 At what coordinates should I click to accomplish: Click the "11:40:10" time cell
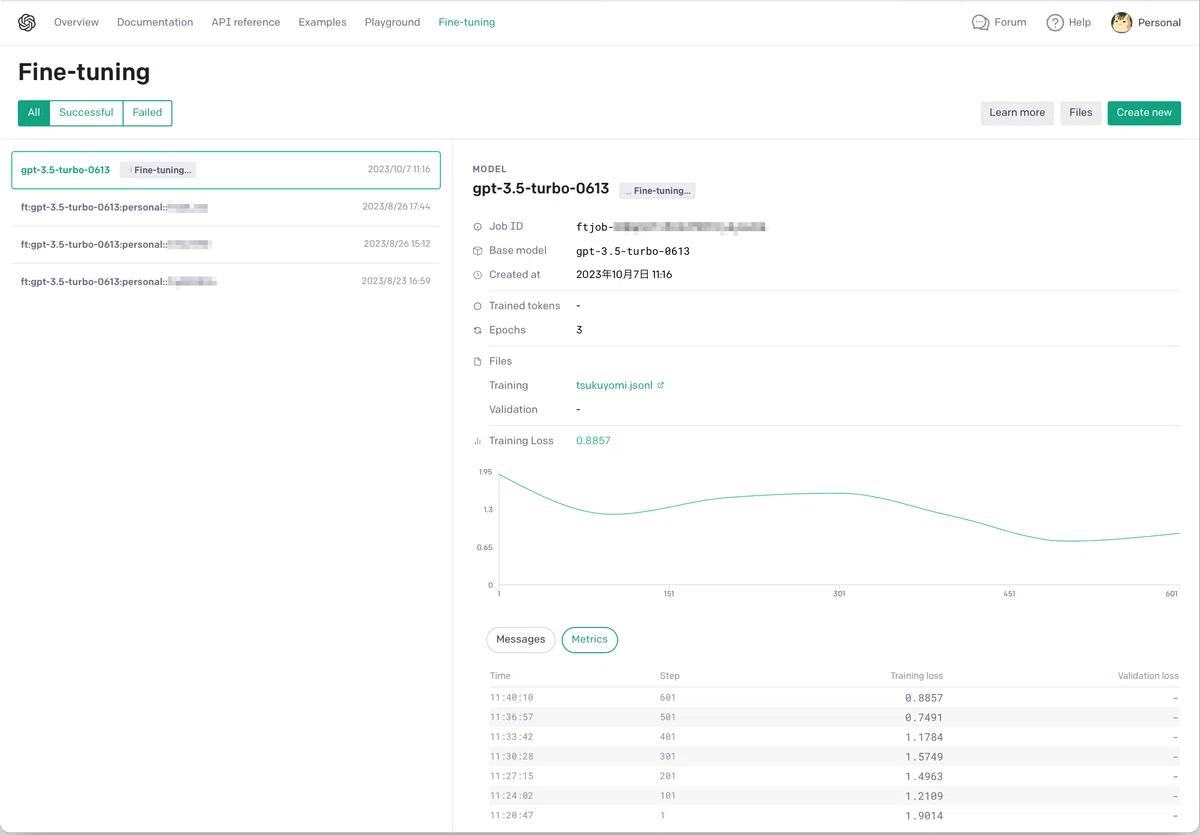point(512,698)
